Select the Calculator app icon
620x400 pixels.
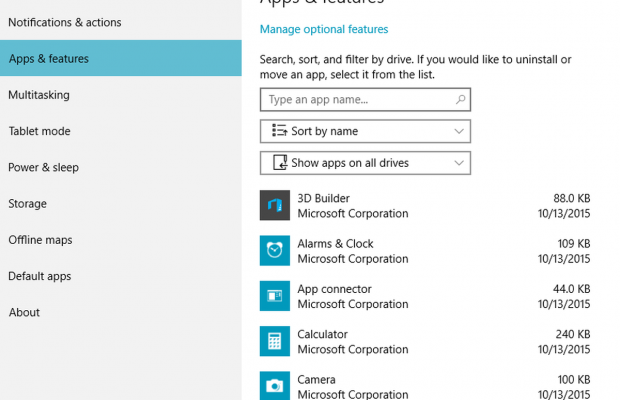tap(275, 341)
